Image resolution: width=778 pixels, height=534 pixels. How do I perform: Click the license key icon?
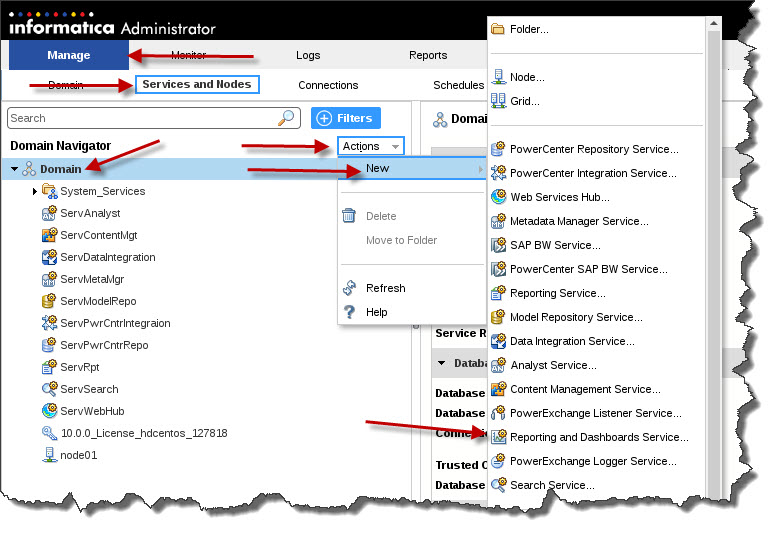click(x=49, y=433)
